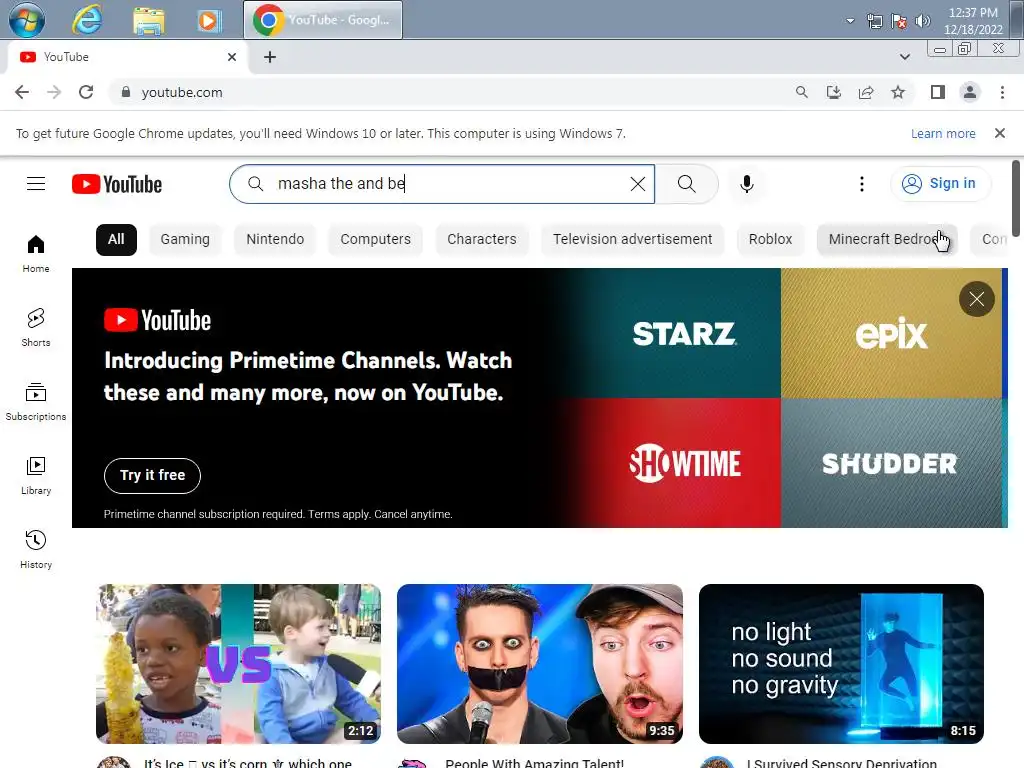
Task: Open Library from the sidebar
Action: [36, 475]
